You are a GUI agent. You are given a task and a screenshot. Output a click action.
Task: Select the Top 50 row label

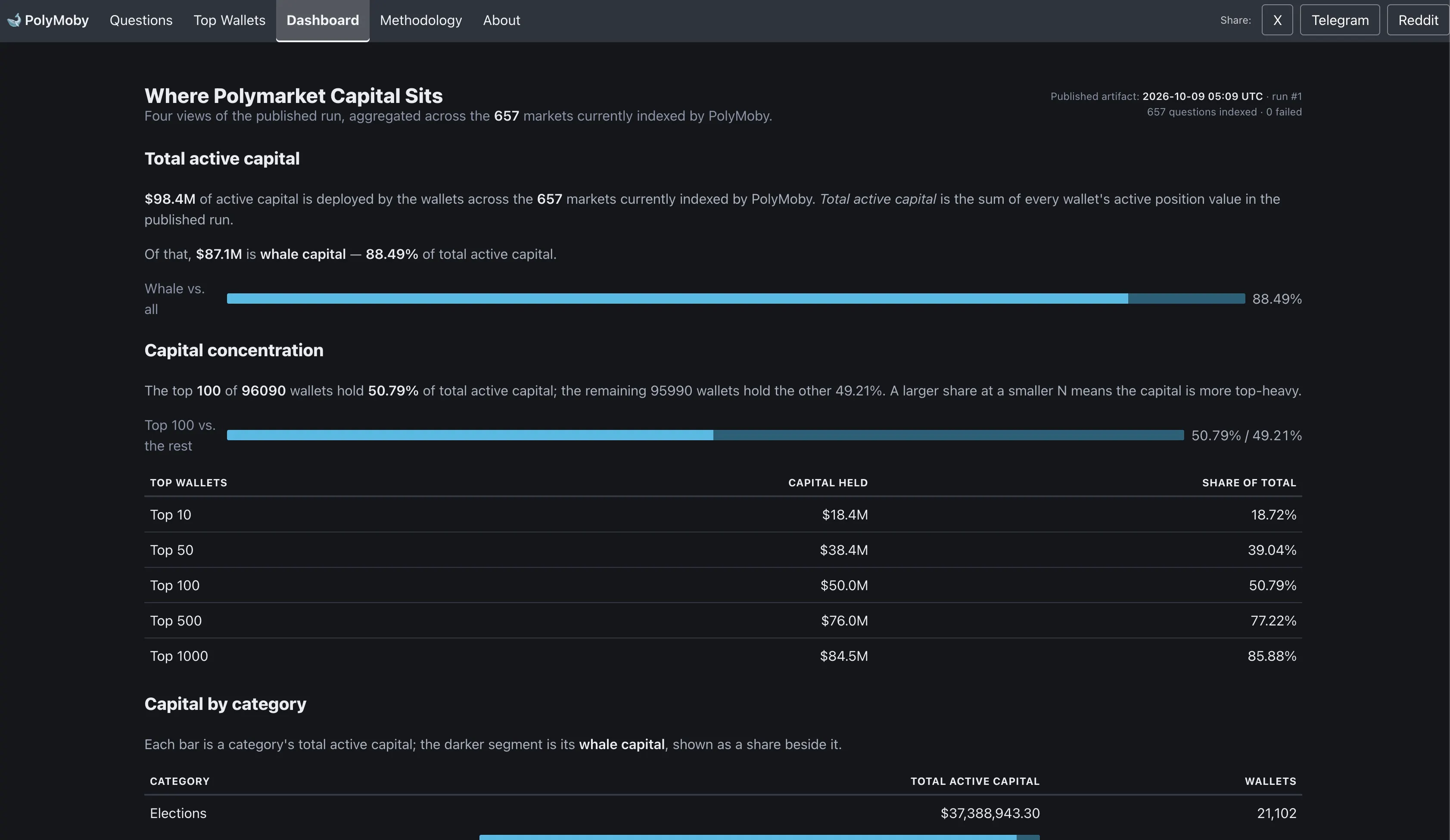(171, 550)
